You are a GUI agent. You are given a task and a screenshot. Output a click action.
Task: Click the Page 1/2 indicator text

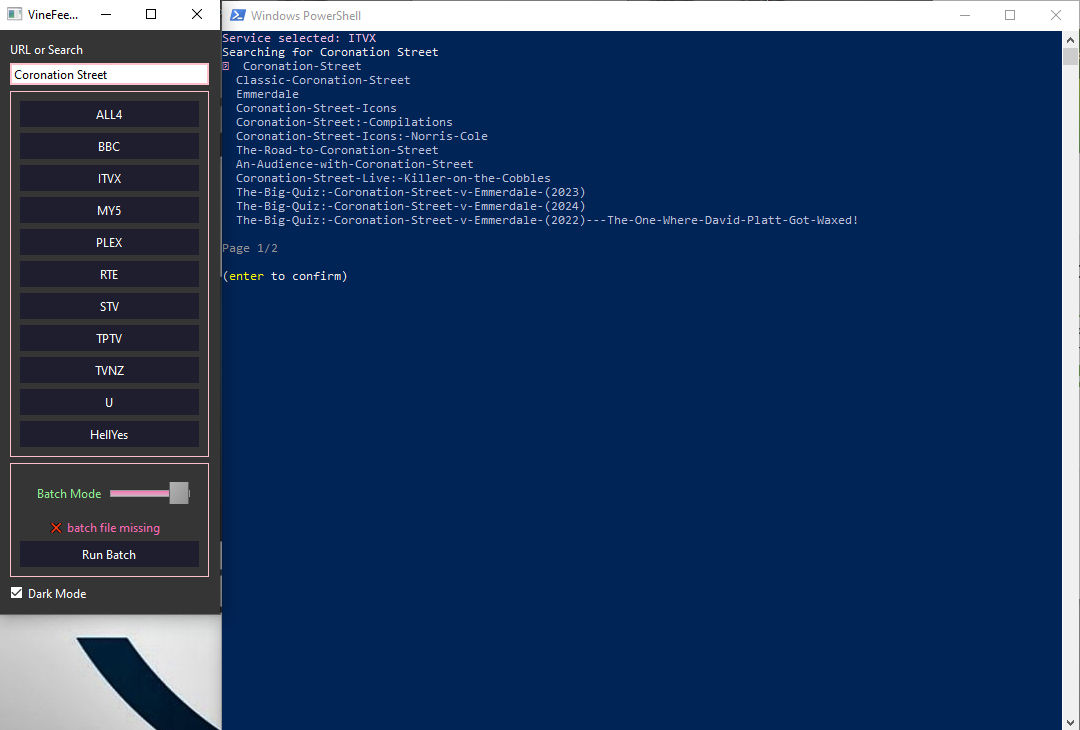(x=250, y=248)
